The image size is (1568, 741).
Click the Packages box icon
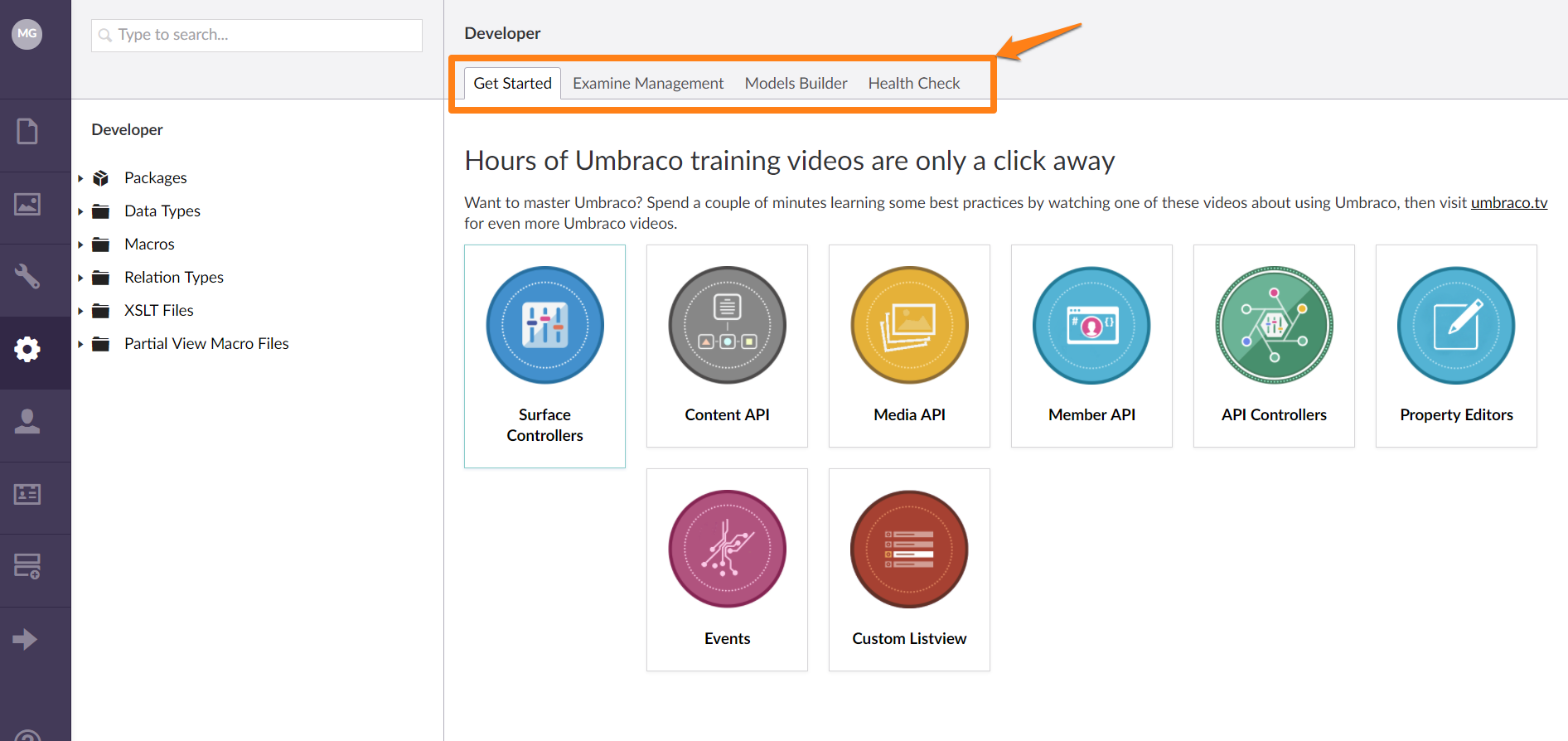pos(101,178)
